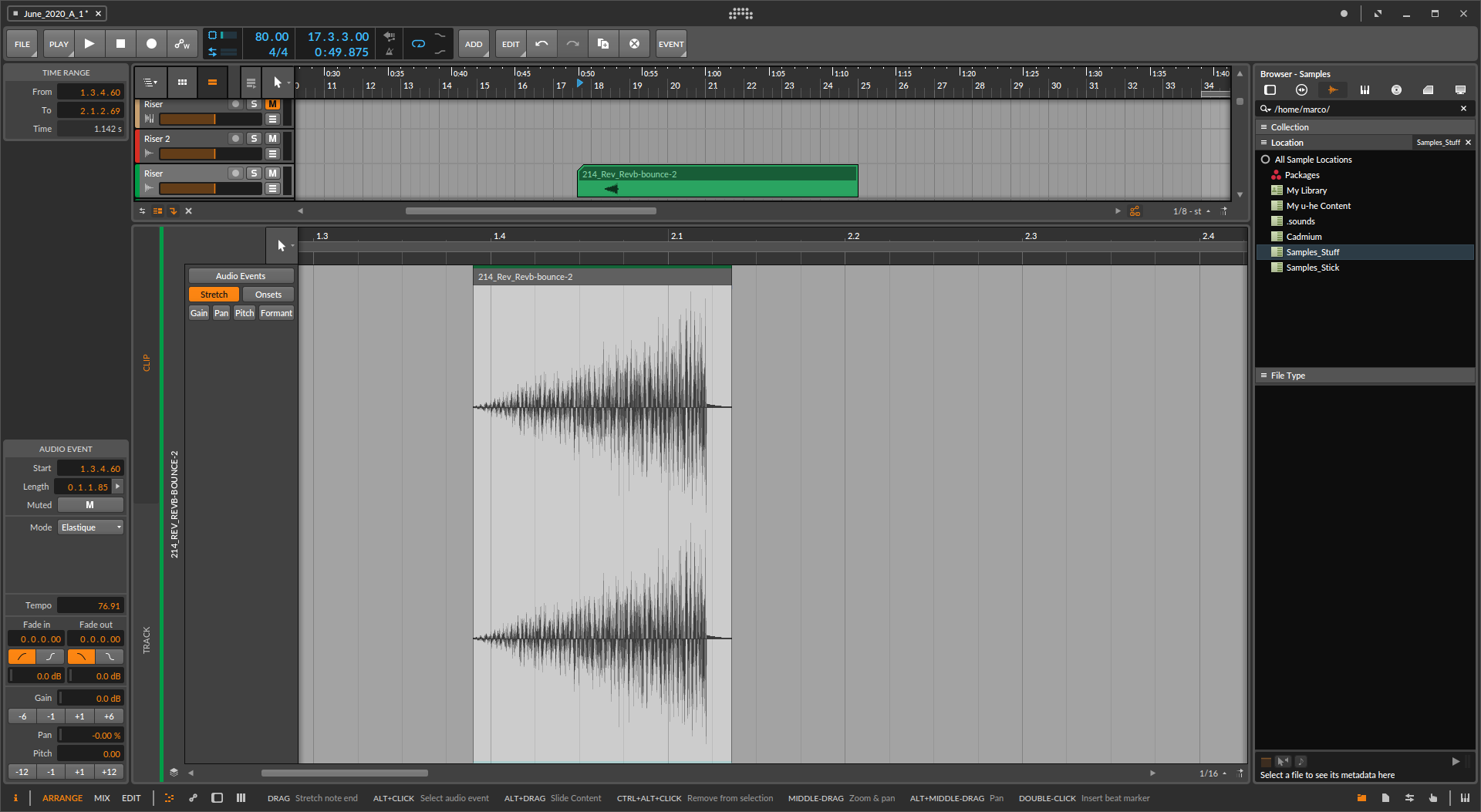Show the arranger timeline view icon
1481x812 pixels.
click(x=212, y=82)
